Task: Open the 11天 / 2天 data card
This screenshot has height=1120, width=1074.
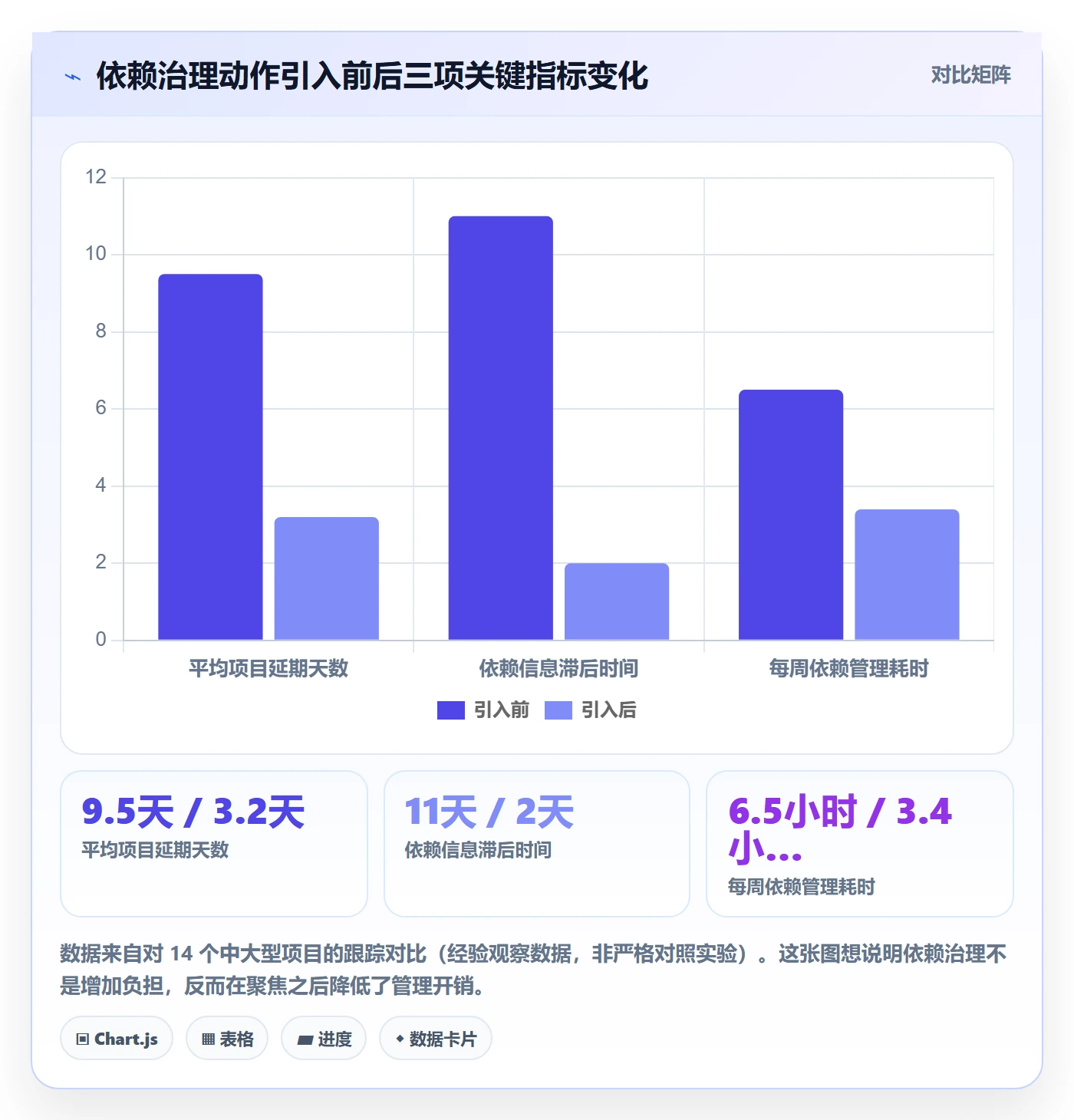Action: (537, 844)
